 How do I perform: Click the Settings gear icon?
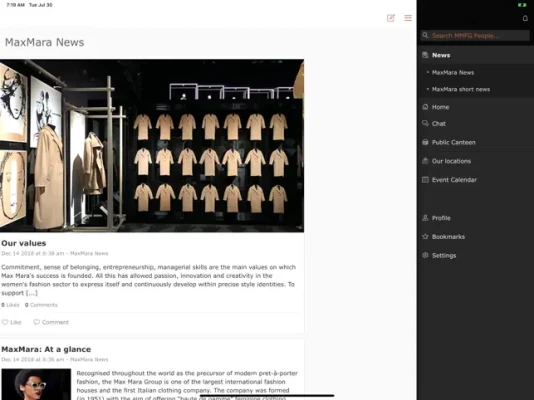click(425, 255)
